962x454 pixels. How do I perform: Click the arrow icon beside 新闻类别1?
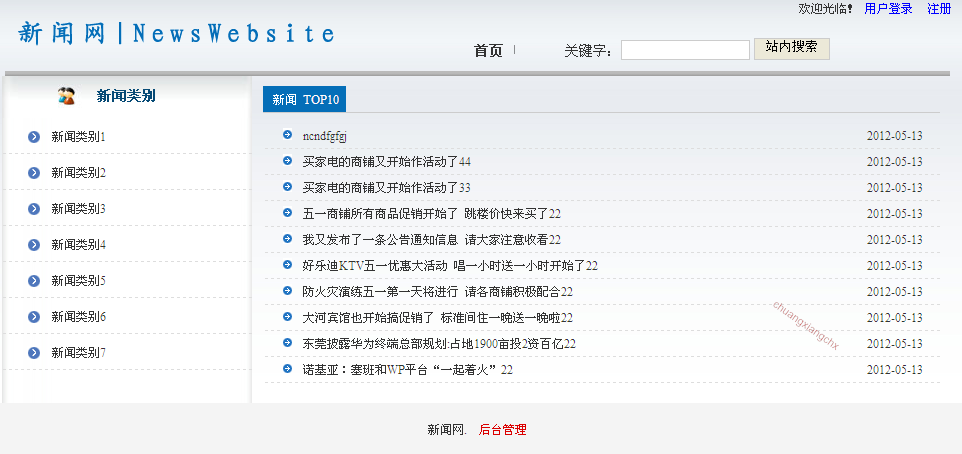[34, 137]
